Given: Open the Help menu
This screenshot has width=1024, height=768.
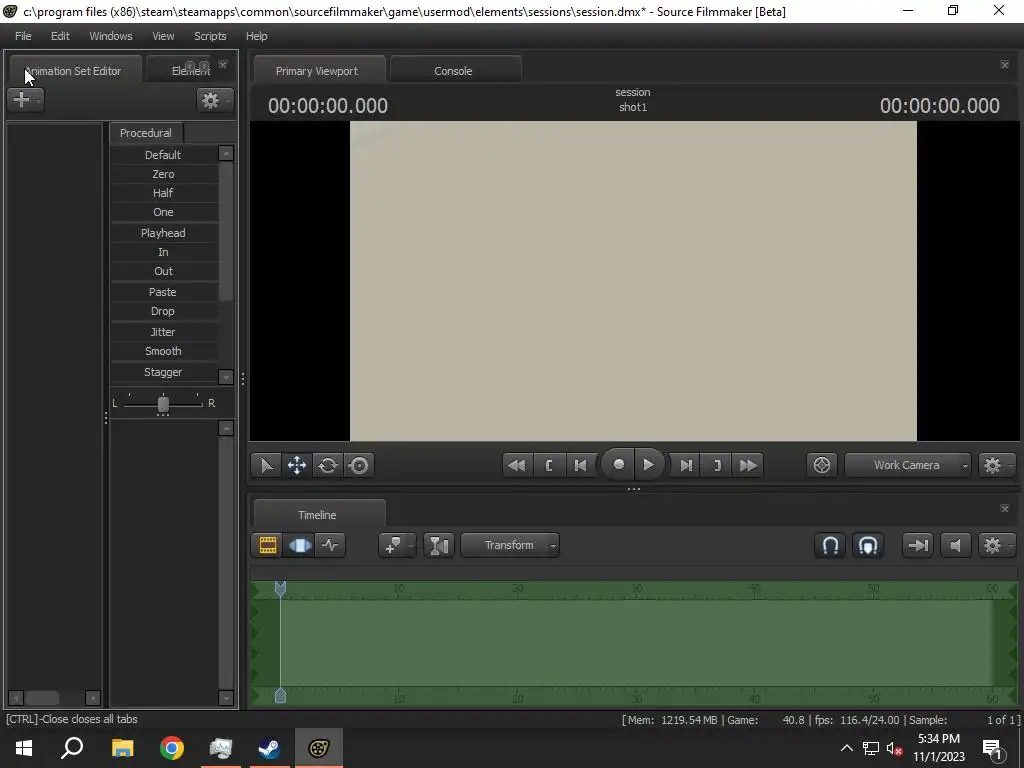Looking at the screenshot, I should tap(257, 36).
